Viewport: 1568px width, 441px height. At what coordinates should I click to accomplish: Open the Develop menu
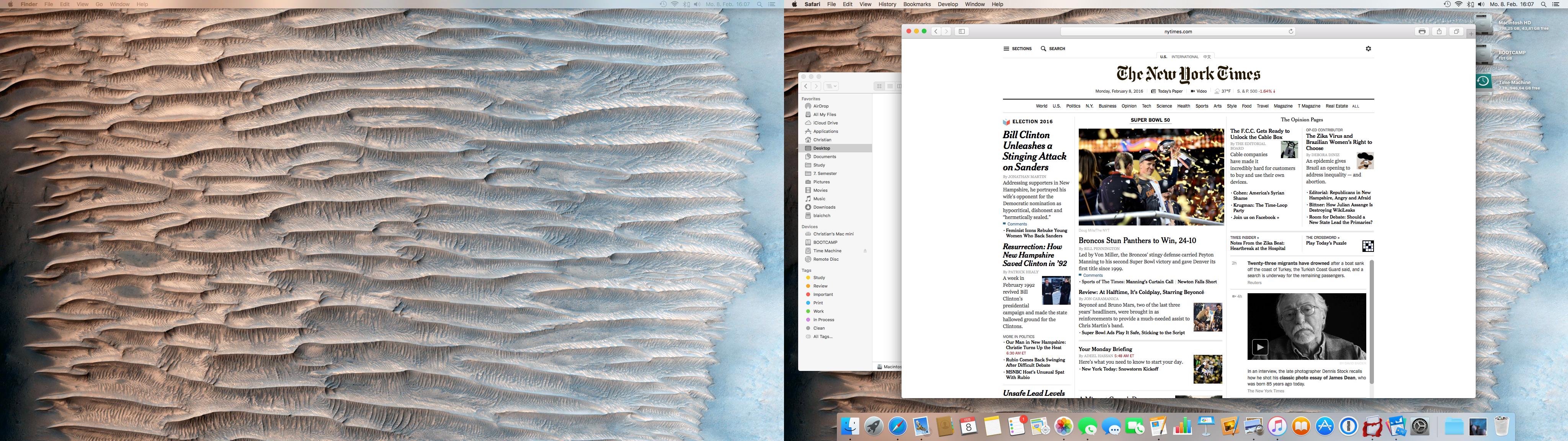click(947, 4)
